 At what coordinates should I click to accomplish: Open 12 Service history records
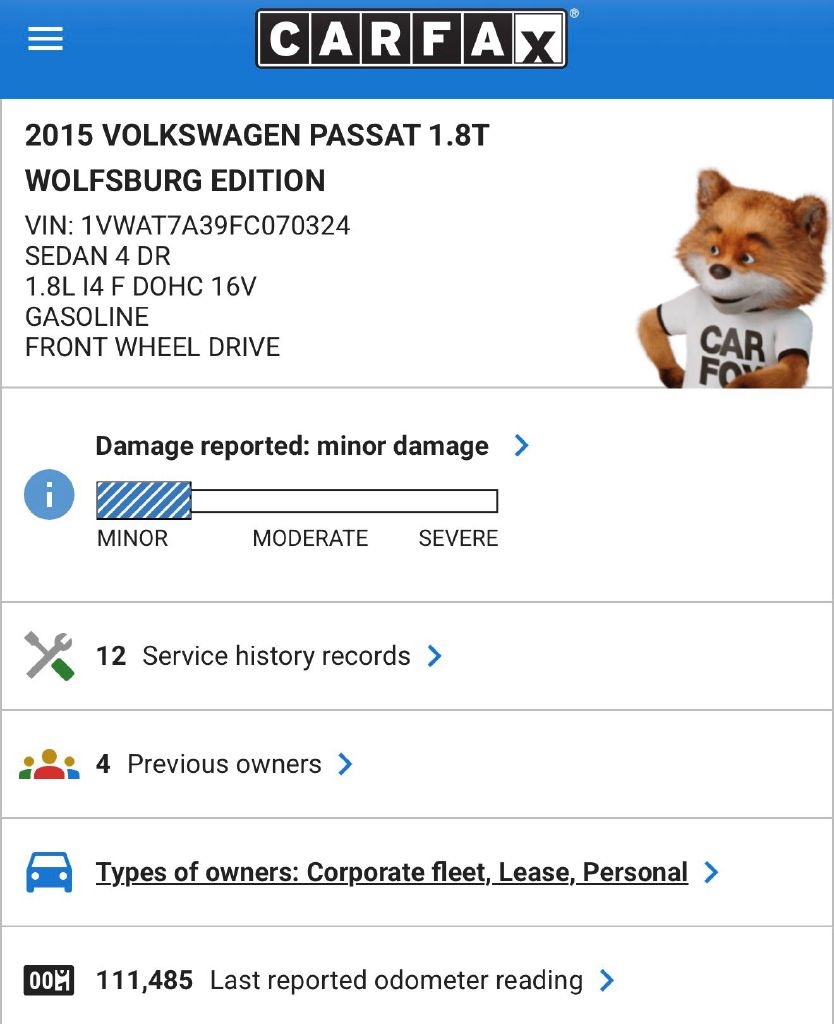(x=254, y=656)
